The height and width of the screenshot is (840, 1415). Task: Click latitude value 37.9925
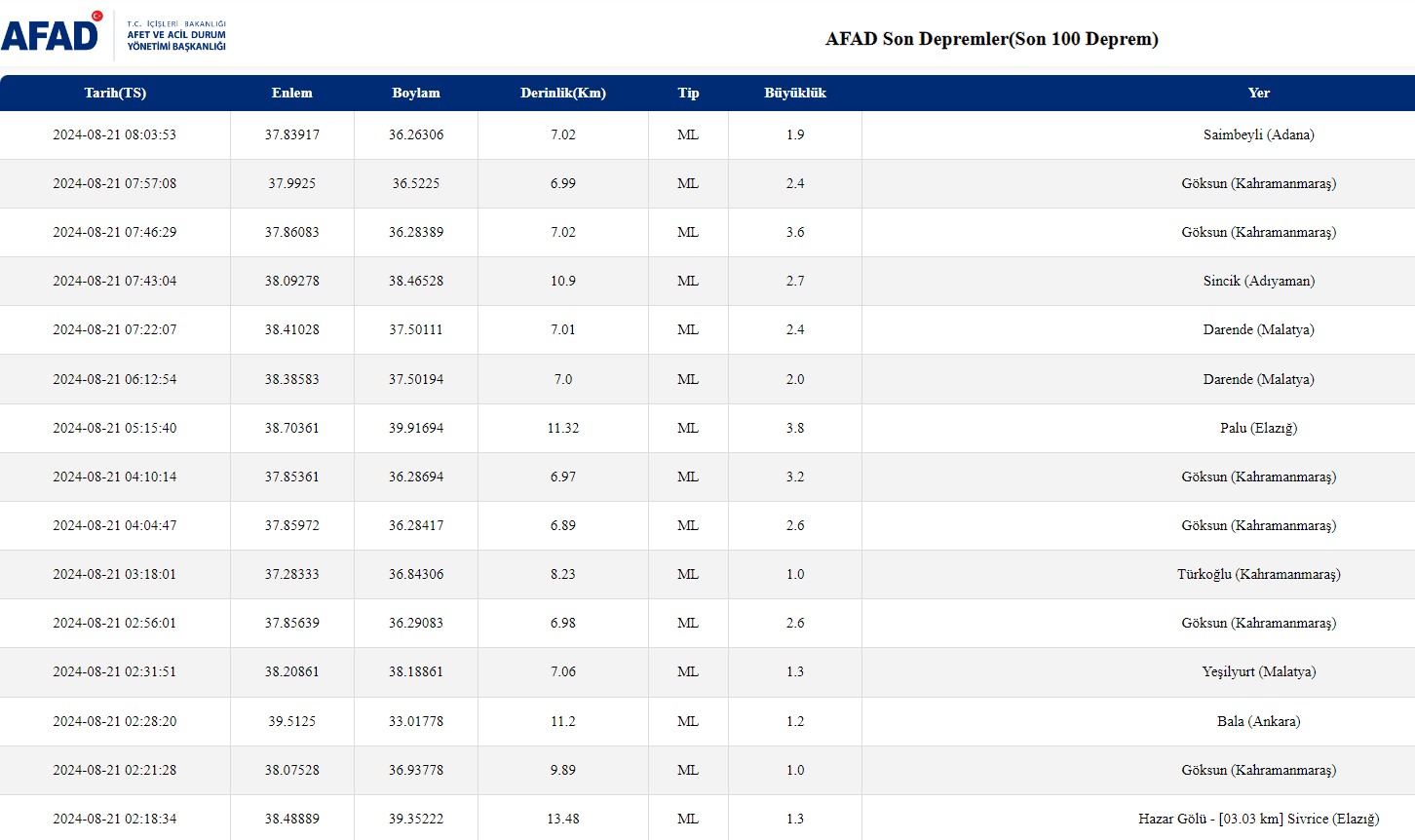292,183
